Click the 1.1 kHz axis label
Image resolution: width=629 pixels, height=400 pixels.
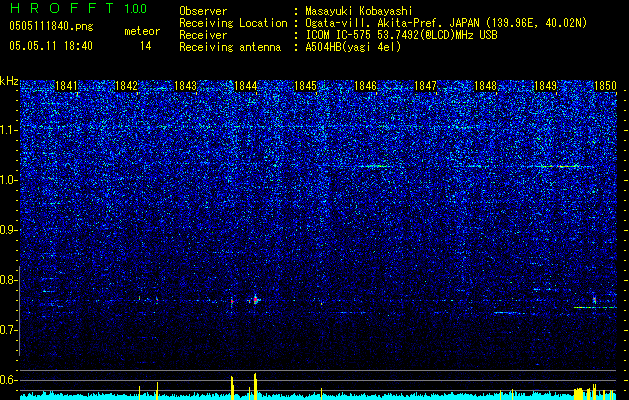[x=9, y=130]
